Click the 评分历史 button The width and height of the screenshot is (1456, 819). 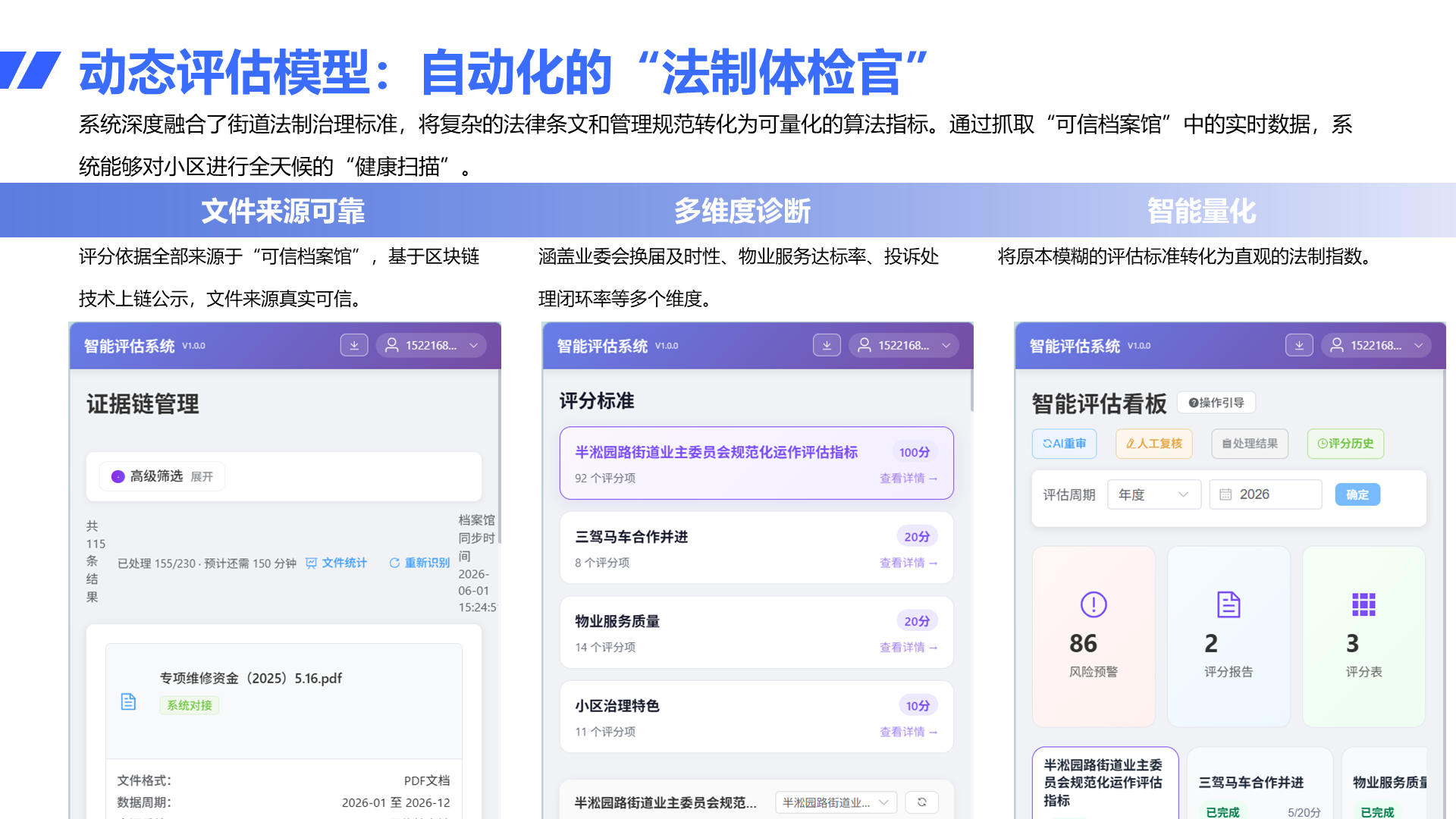[x=1345, y=444]
